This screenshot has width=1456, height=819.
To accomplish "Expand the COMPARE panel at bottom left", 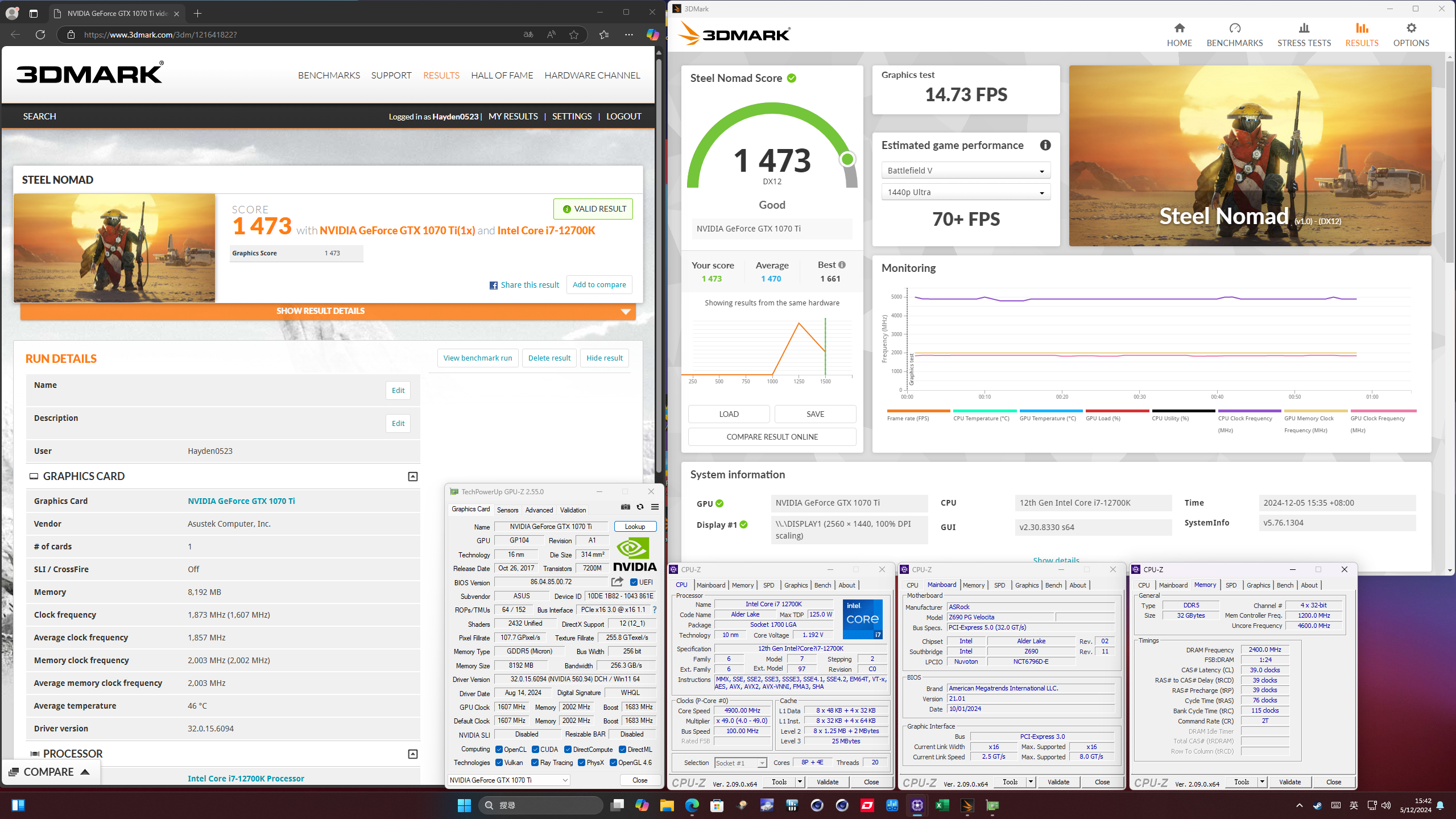I will tap(50, 772).
